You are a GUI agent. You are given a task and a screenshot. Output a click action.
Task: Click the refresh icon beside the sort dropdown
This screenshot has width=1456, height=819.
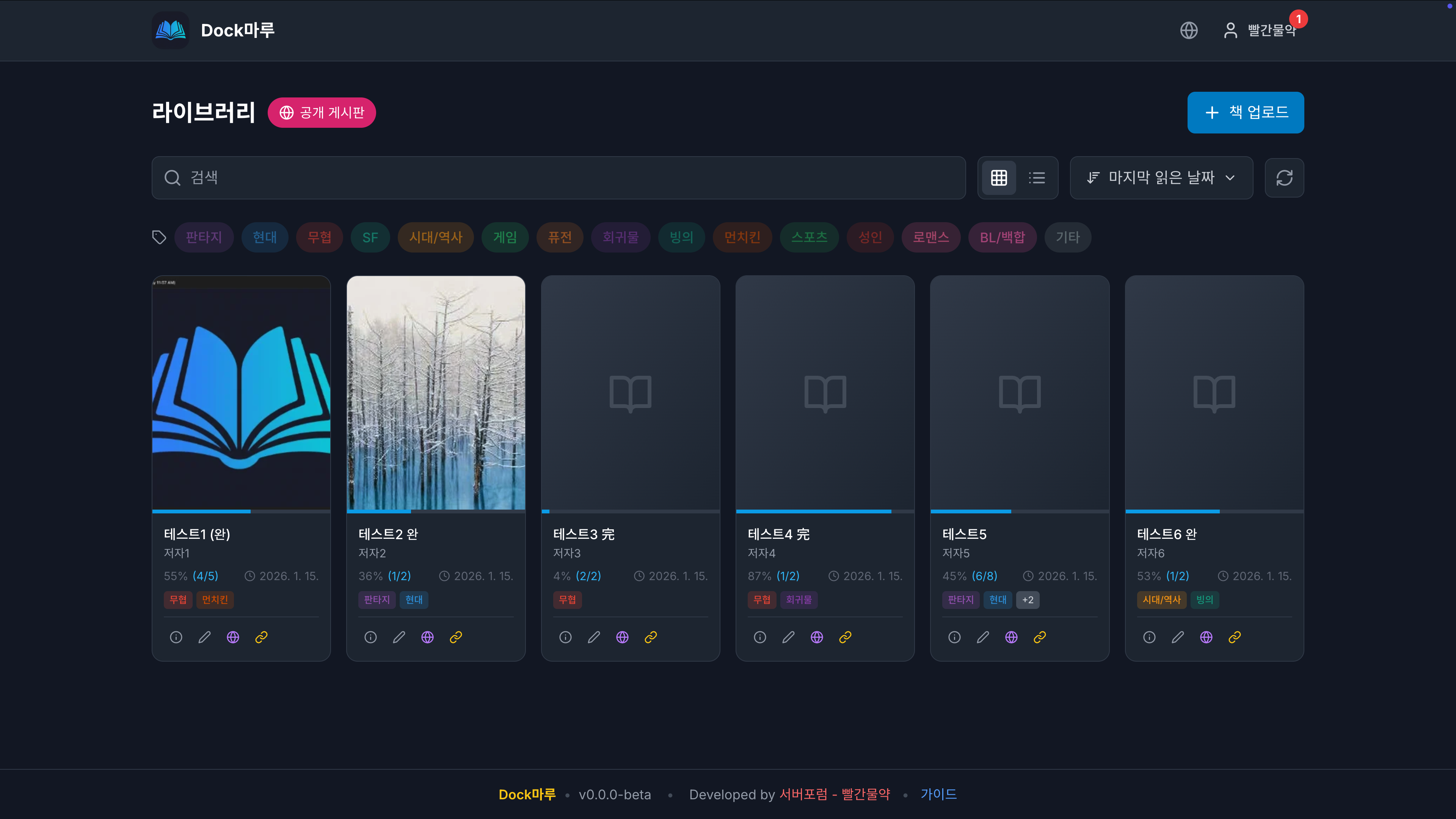click(x=1284, y=178)
